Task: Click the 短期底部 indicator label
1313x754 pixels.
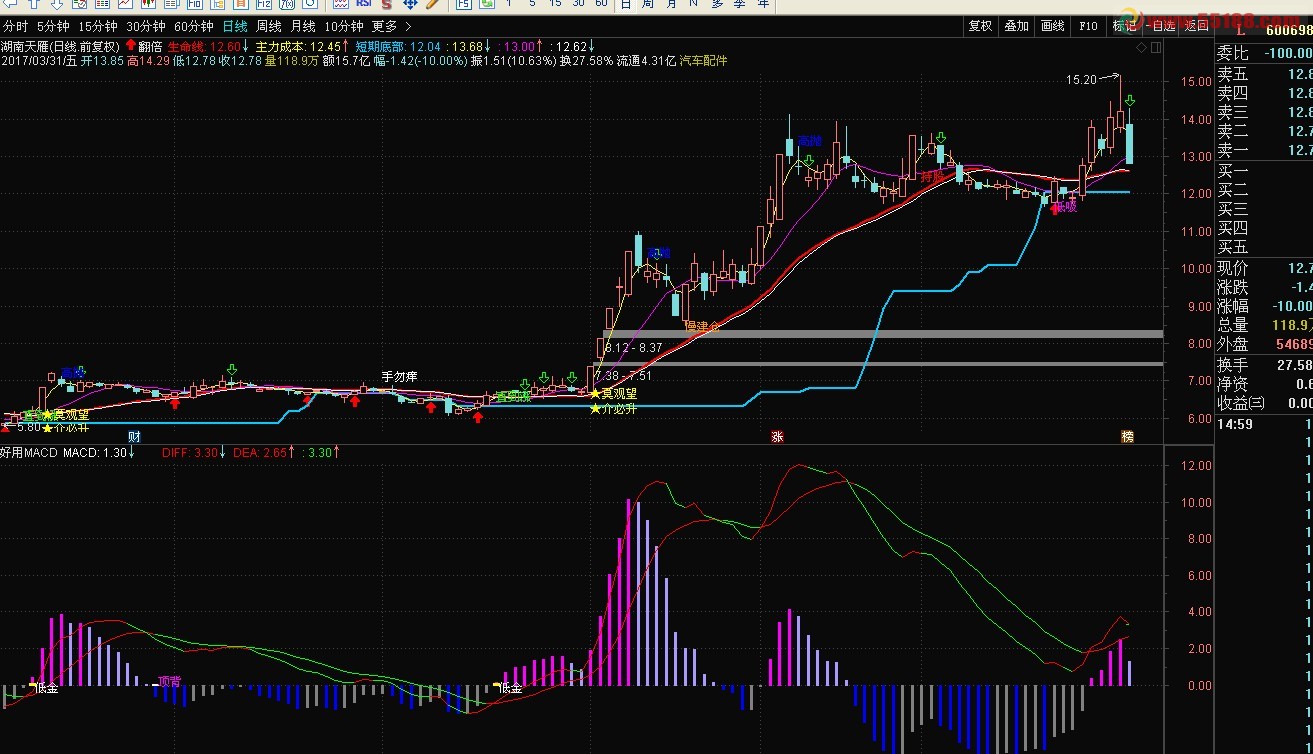Action: coord(380,46)
